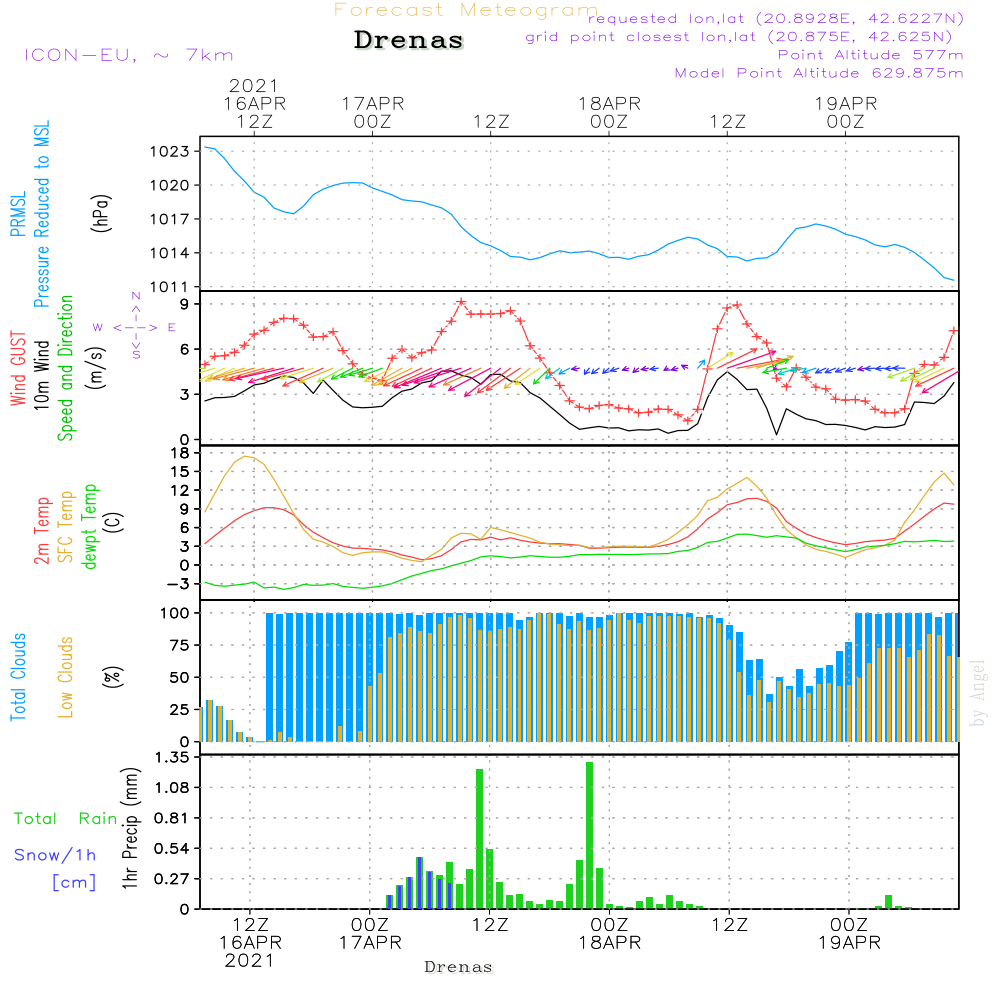Click the 1023 pressure axis value
1000x1000 pixels.
click(x=169, y=152)
